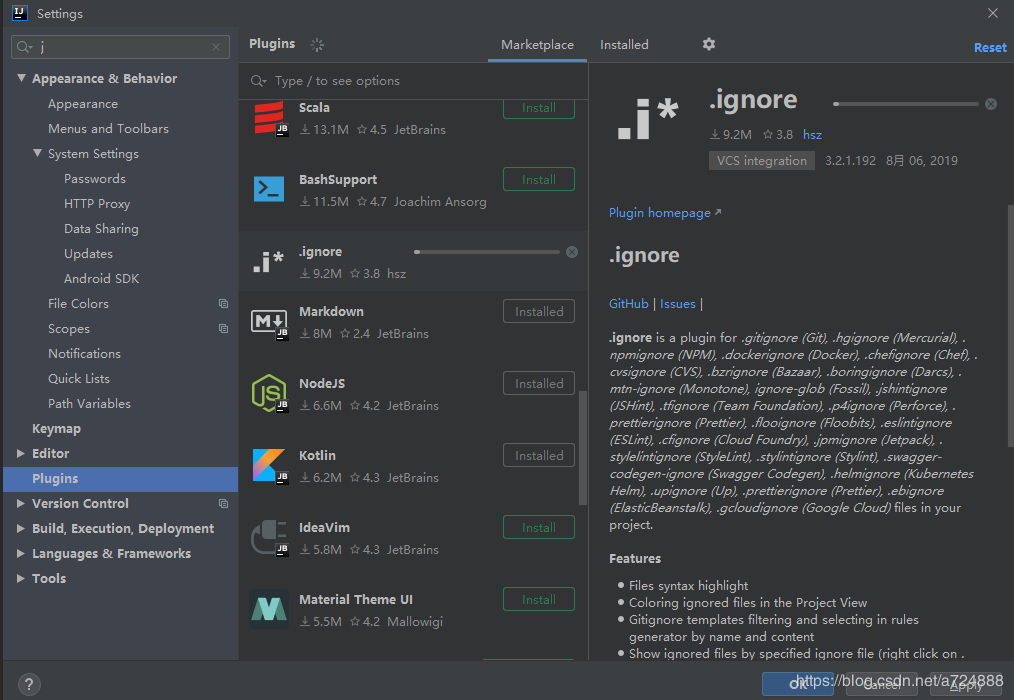
Task: Switch to the Marketplace tab
Action: pos(537,45)
